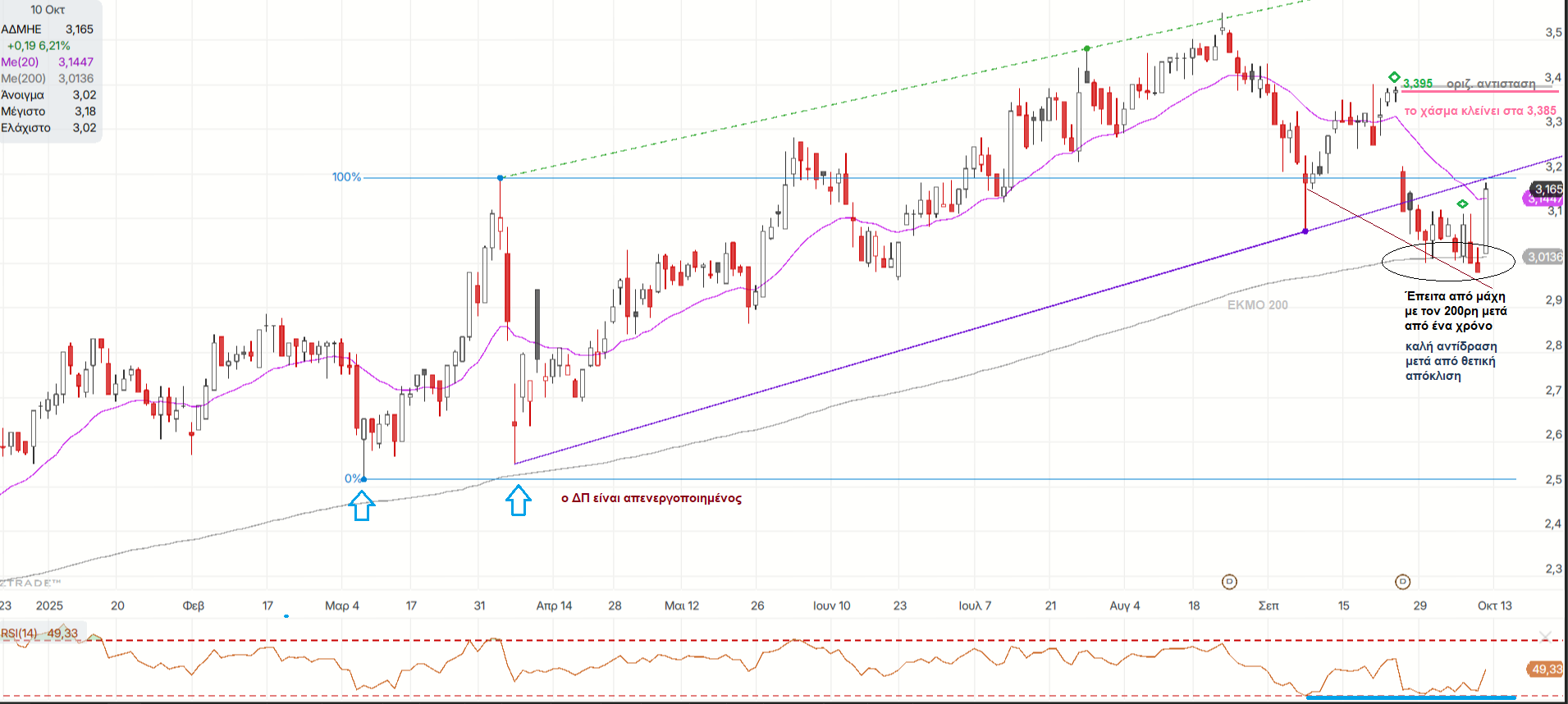Click the 3,0136 EKMO 200 value tag

pos(1543,257)
